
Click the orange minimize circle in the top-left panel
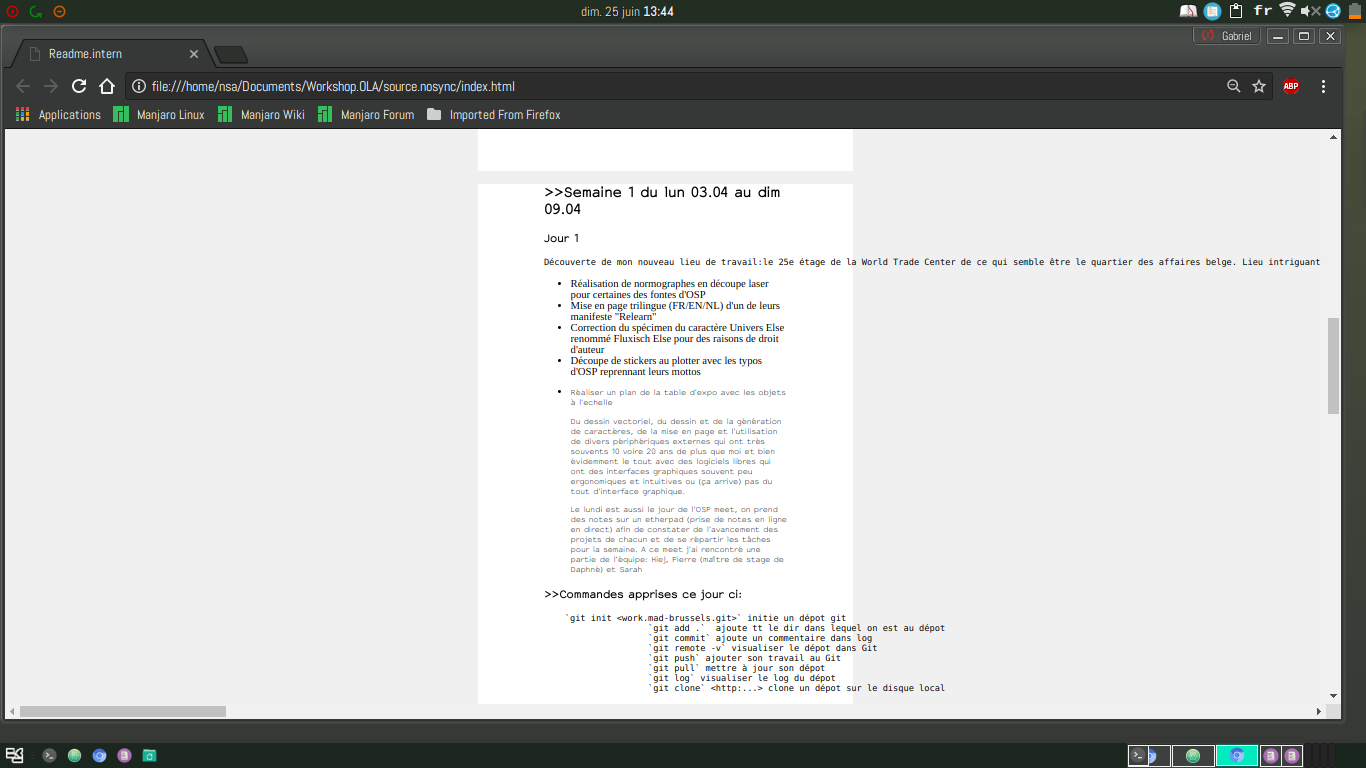coord(60,11)
